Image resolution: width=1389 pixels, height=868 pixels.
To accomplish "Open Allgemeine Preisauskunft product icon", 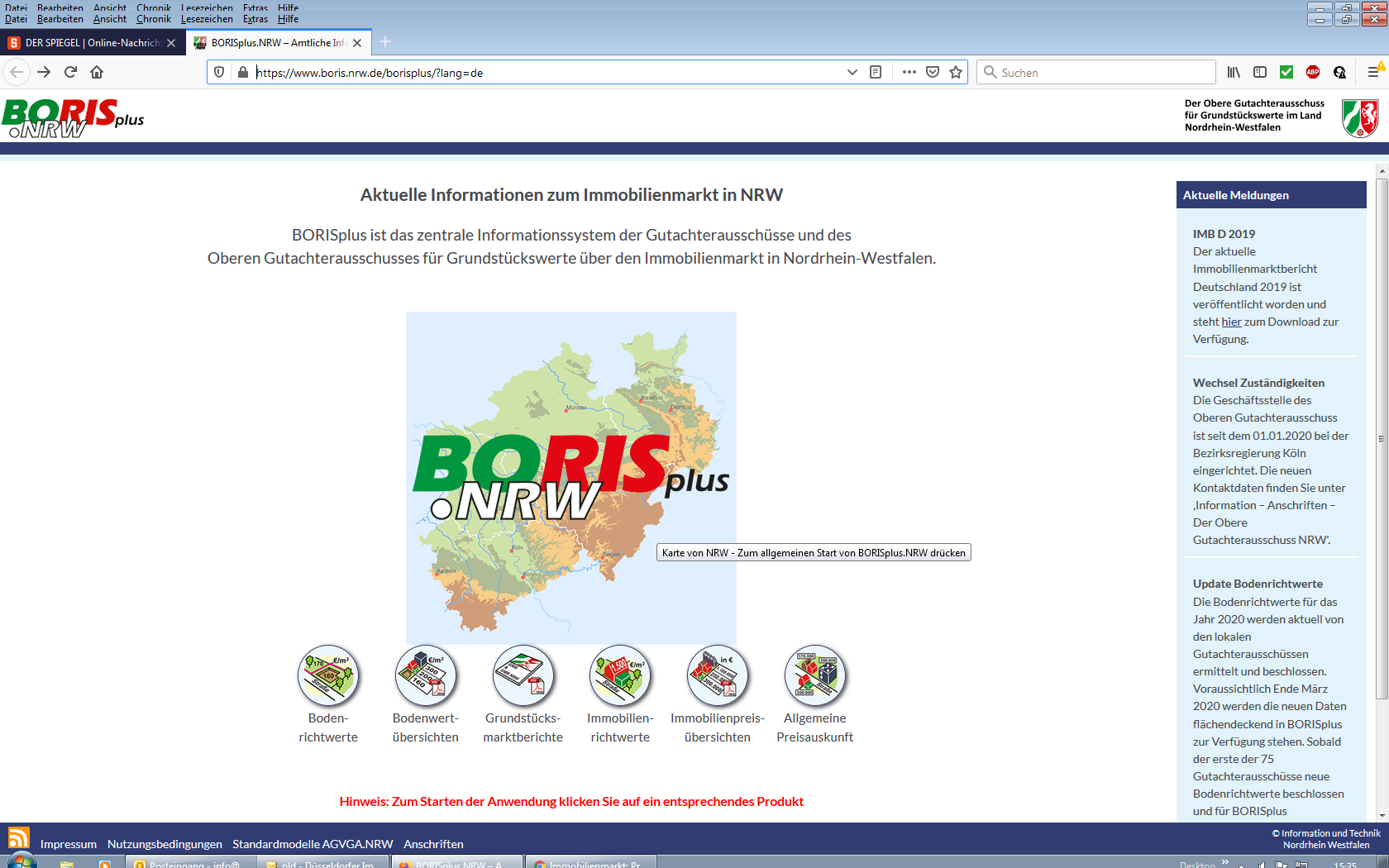I will [815, 676].
